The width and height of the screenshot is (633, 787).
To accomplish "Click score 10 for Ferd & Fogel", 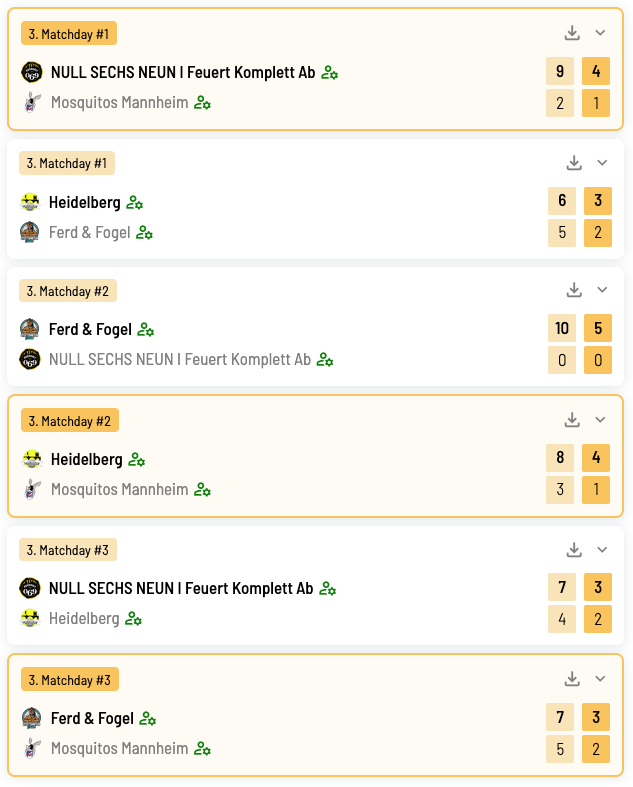I will [x=561, y=329].
